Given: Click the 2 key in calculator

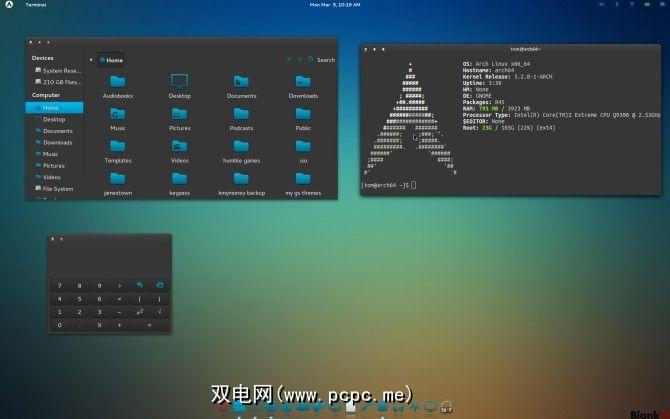Looking at the screenshot, I should [79, 312].
